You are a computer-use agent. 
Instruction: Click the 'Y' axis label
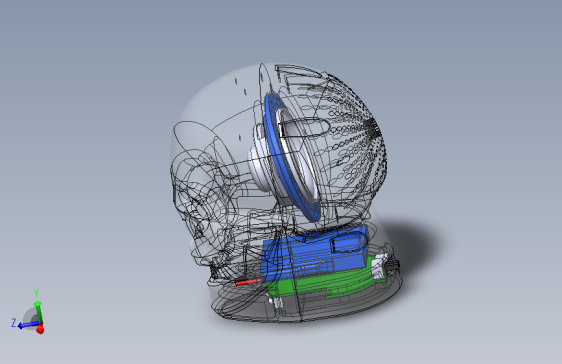[x=36, y=293]
